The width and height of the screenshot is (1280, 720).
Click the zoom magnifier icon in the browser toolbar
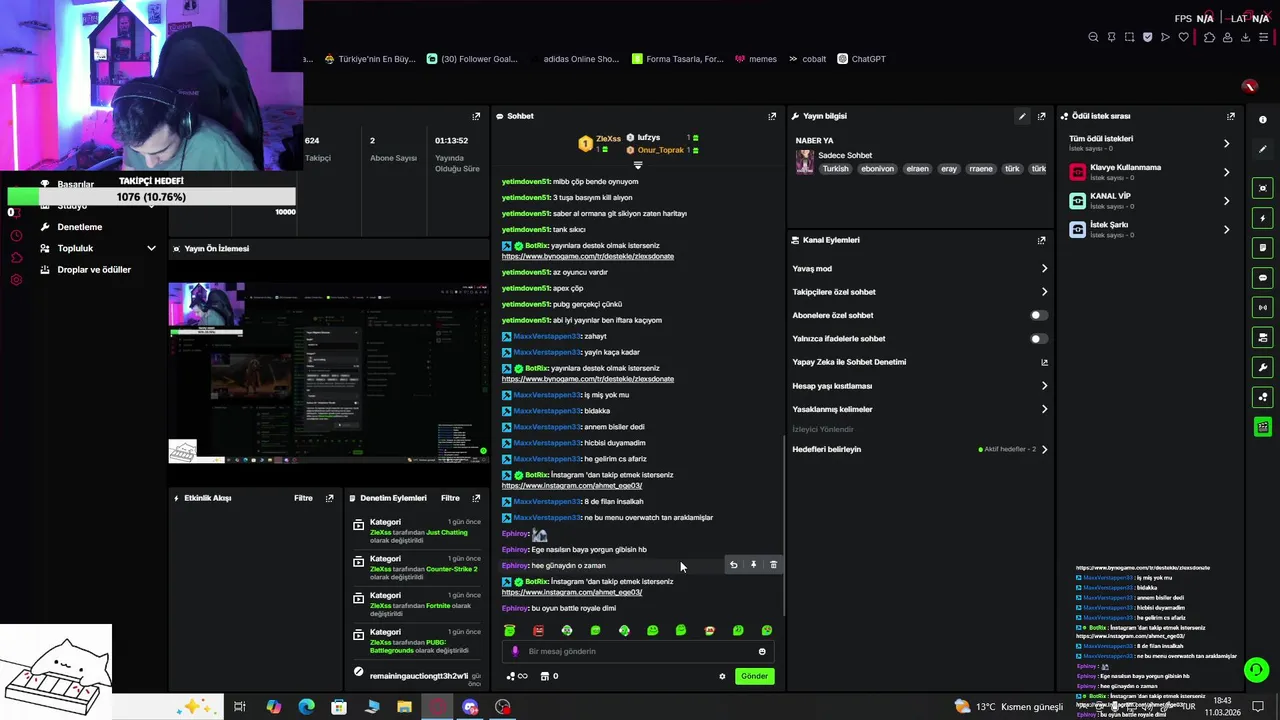click(x=1093, y=37)
